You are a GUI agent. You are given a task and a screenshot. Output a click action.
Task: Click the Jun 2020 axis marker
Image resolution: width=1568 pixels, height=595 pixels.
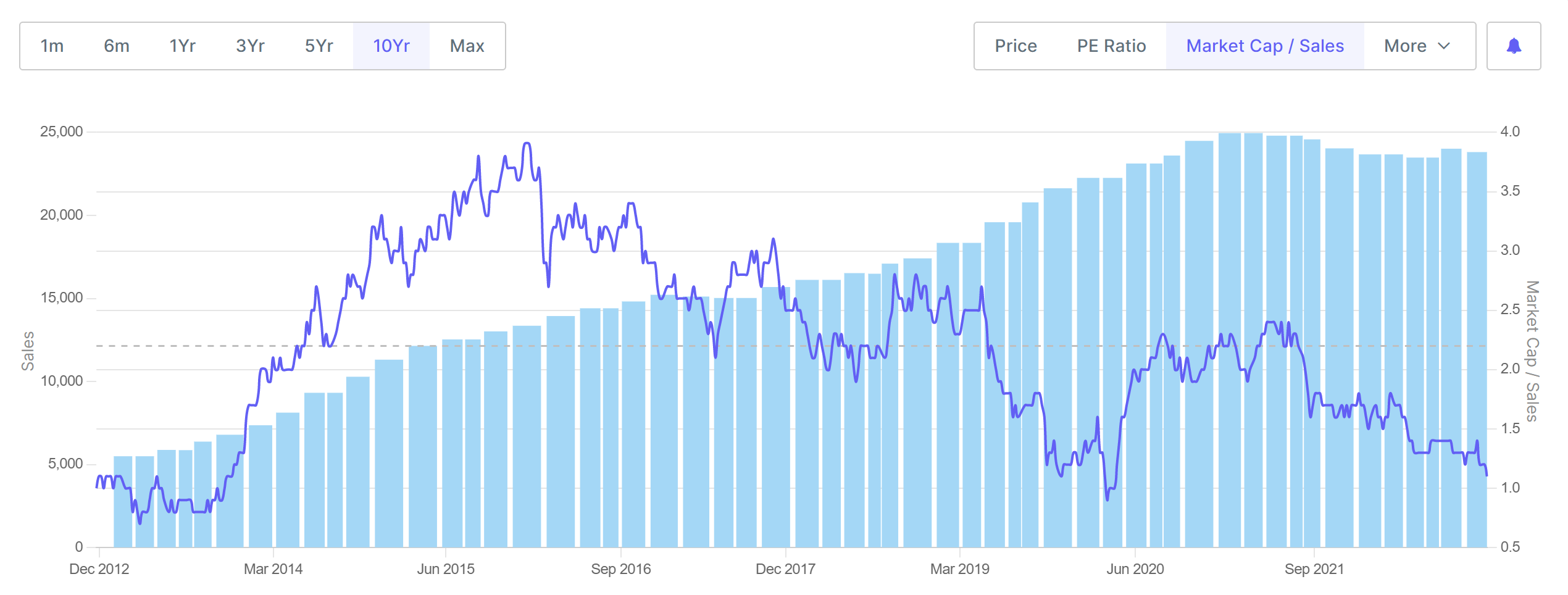click(1135, 569)
